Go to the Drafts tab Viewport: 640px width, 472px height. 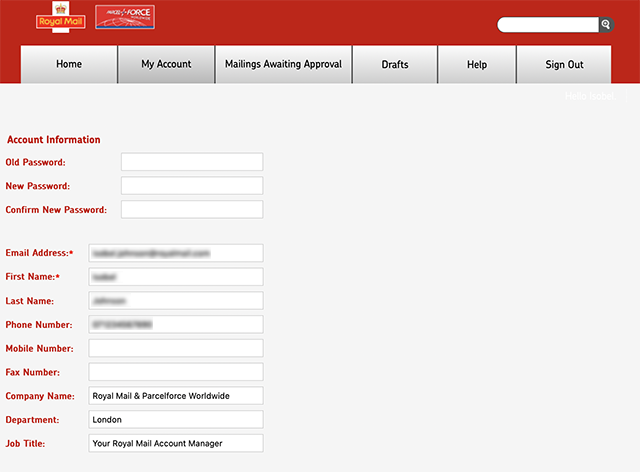(x=395, y=64)
